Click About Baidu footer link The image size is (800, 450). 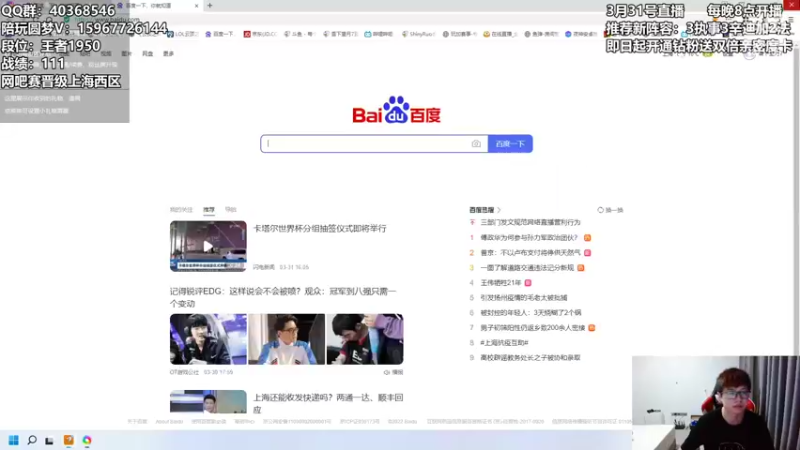tap(169, 421)
